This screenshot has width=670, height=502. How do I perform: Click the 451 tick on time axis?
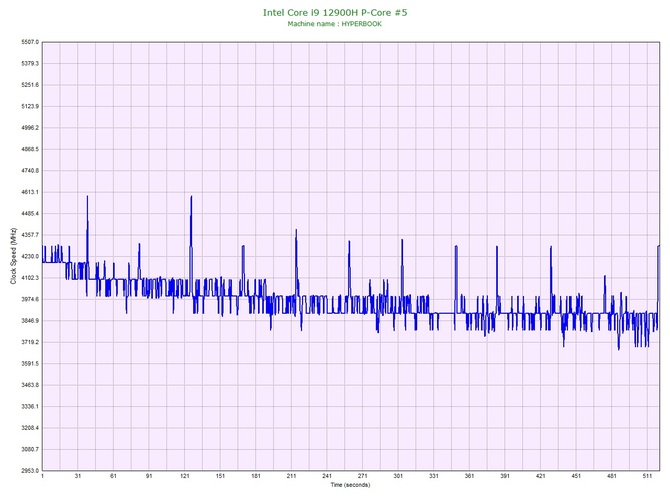pos(576,476)
